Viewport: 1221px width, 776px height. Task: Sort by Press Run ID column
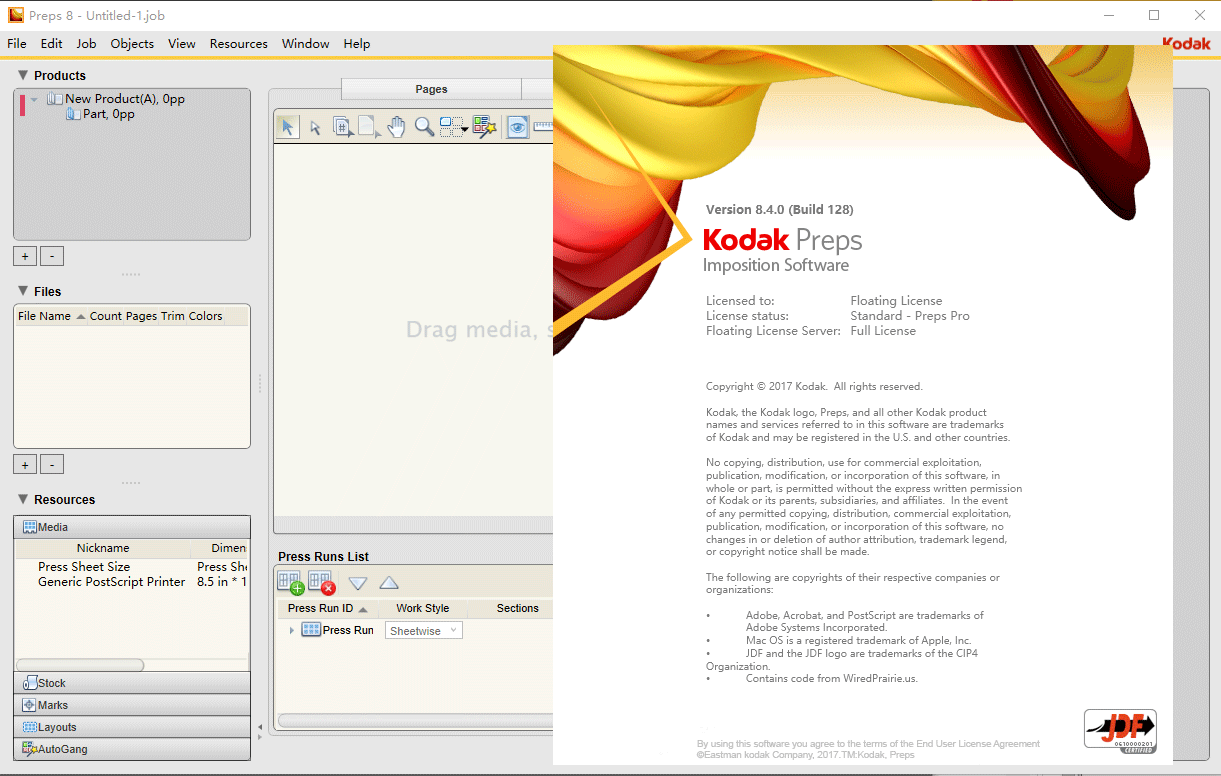328,608
